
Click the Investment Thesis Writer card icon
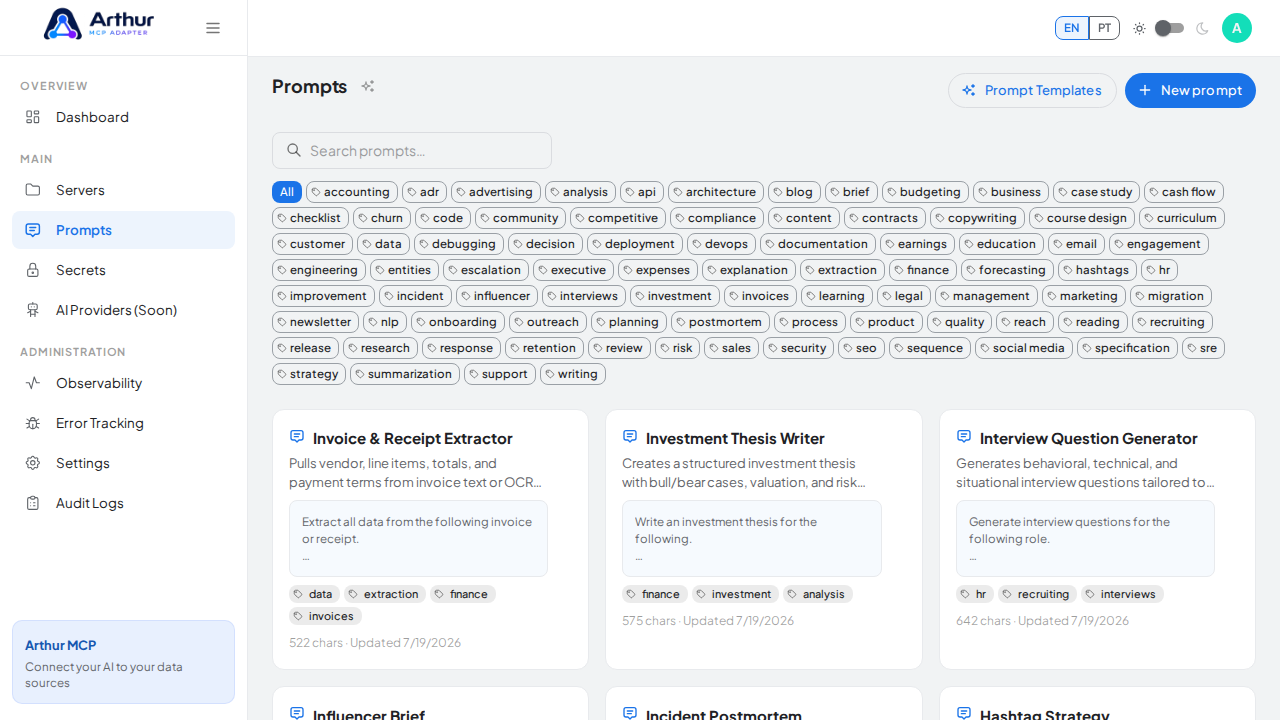pyautogui.click(x=630, y=437)
